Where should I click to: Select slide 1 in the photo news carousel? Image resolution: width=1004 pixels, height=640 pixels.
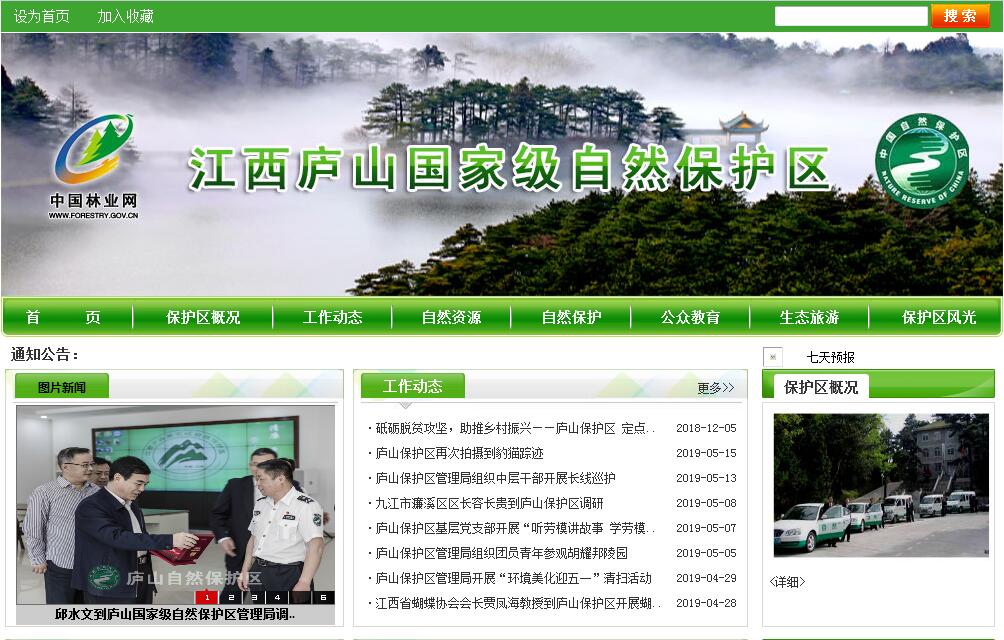point(206,598)
